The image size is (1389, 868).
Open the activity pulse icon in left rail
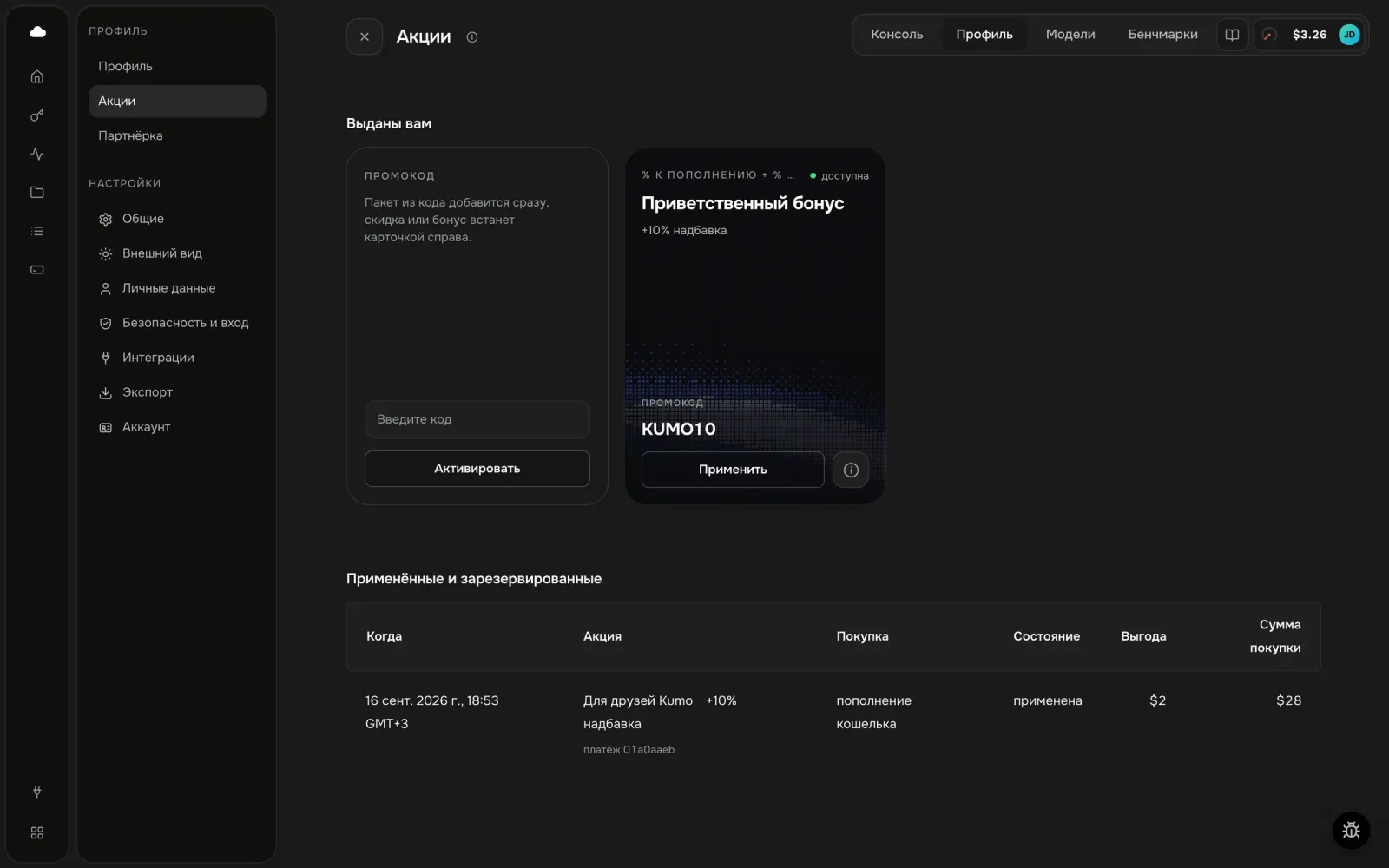[x=37, y=154]
